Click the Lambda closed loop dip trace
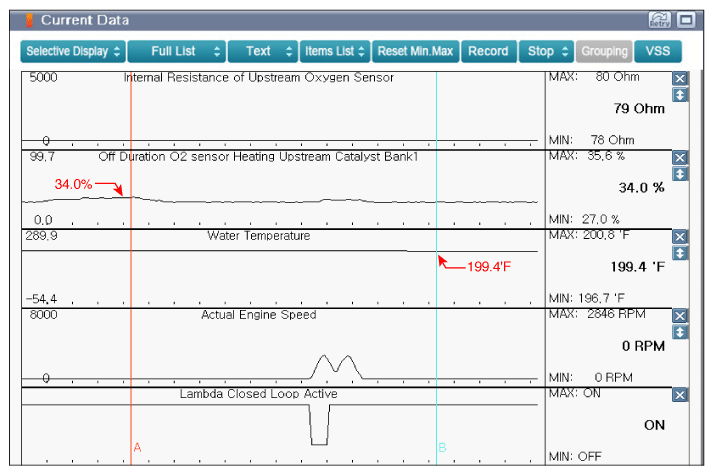This screenshot has height=475, width=714. (x=319, y=424)
